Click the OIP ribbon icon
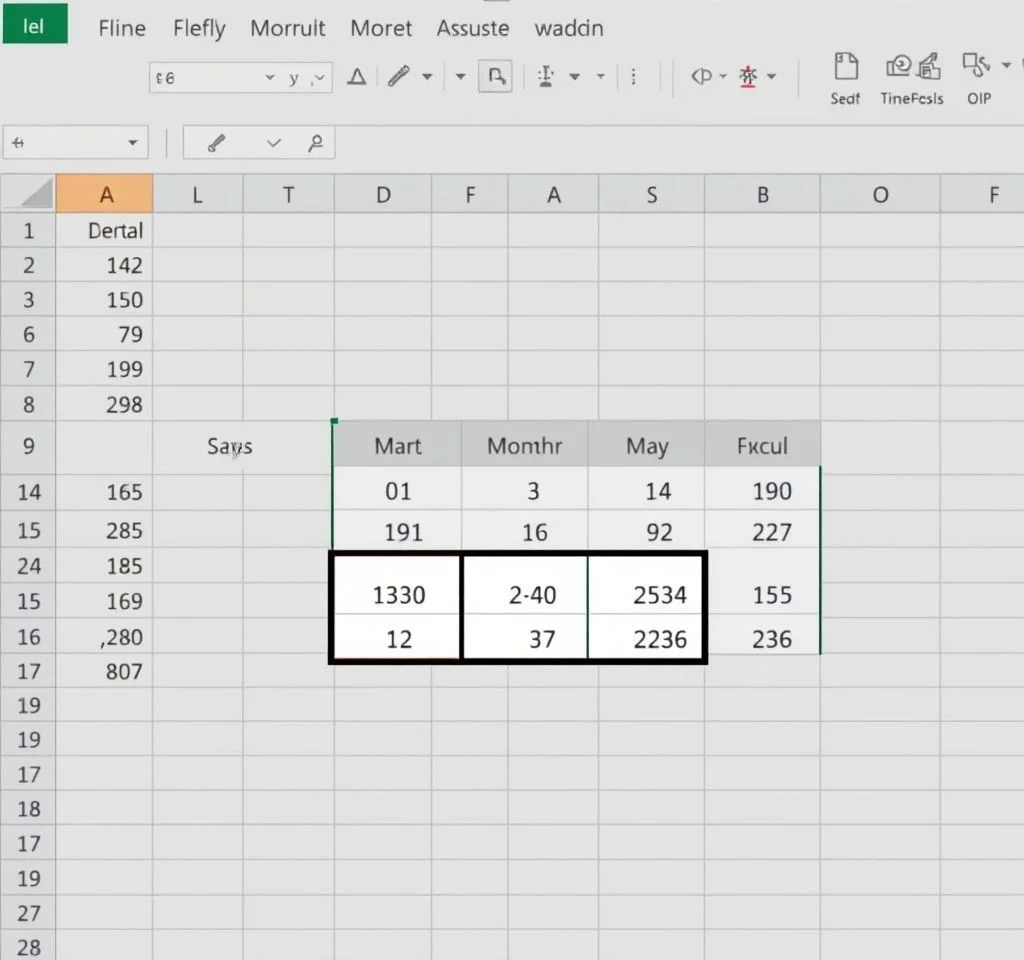The image size is (1024, 960). coord(976,67)
